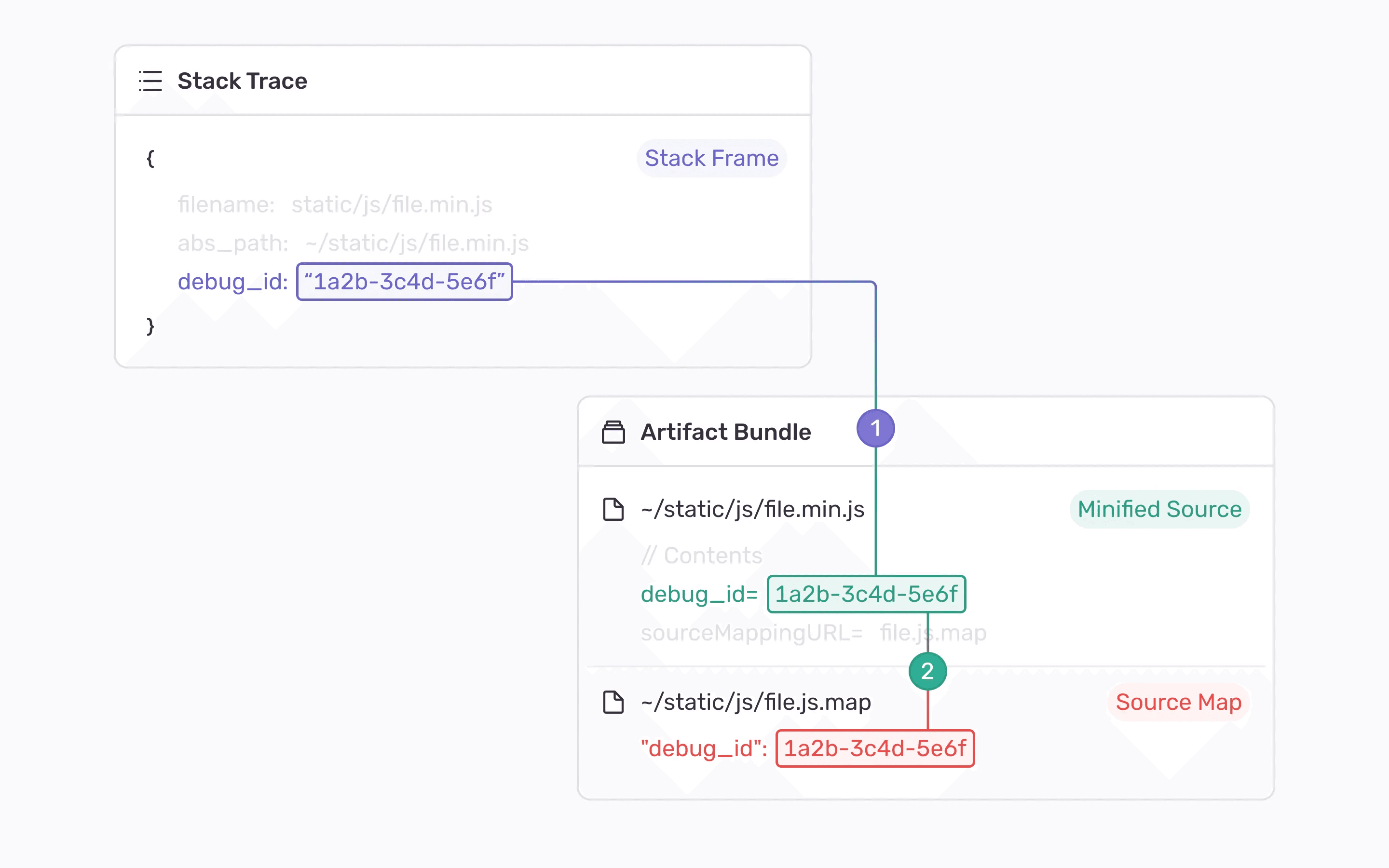Select the purple numbered marker 1

(x=875, y=428)
